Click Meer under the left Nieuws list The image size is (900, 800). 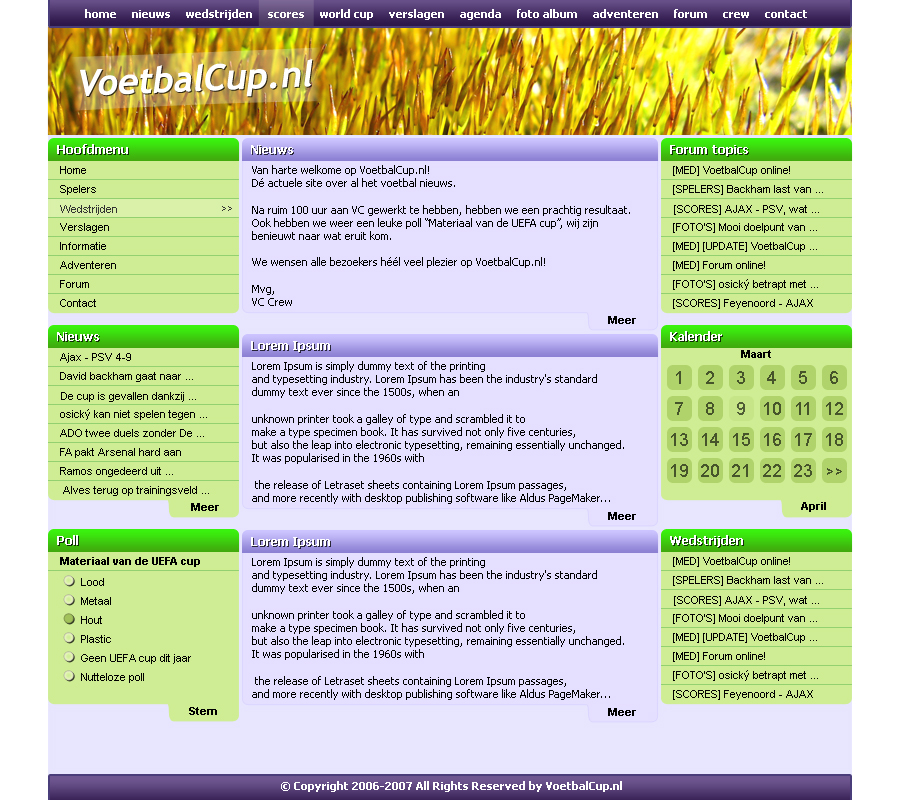point(204,507)
